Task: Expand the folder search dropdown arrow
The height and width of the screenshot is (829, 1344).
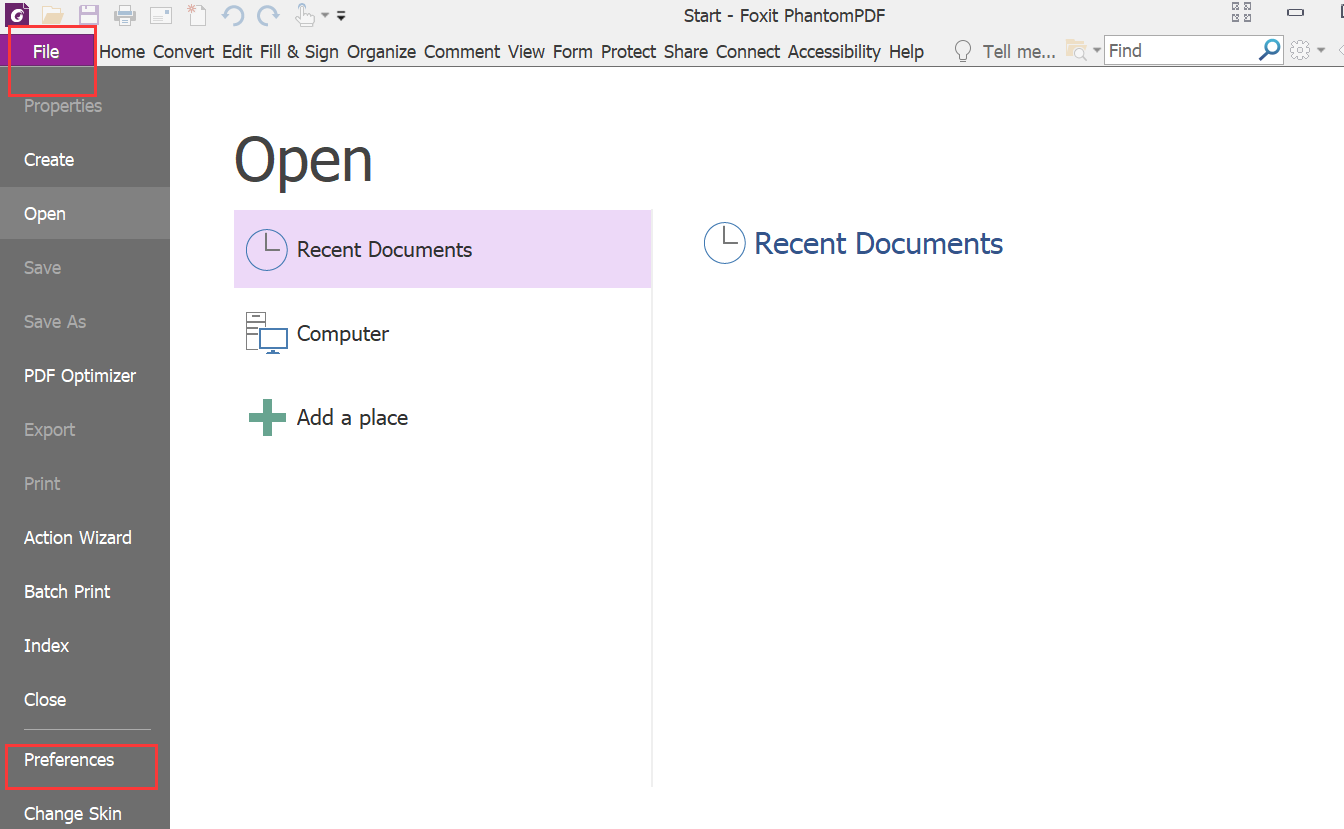Action: pyautogui.click(x=1096, y=50)
